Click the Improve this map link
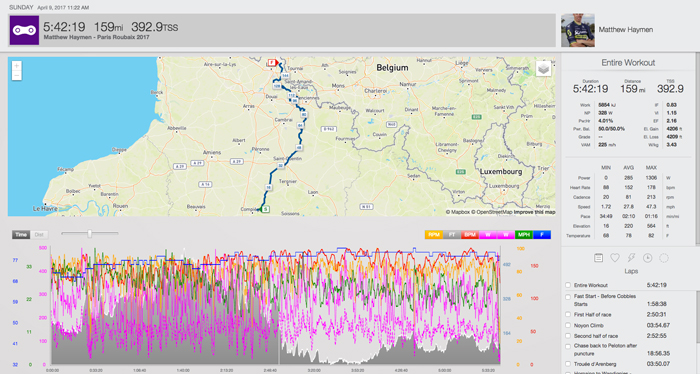 (534, 212)
